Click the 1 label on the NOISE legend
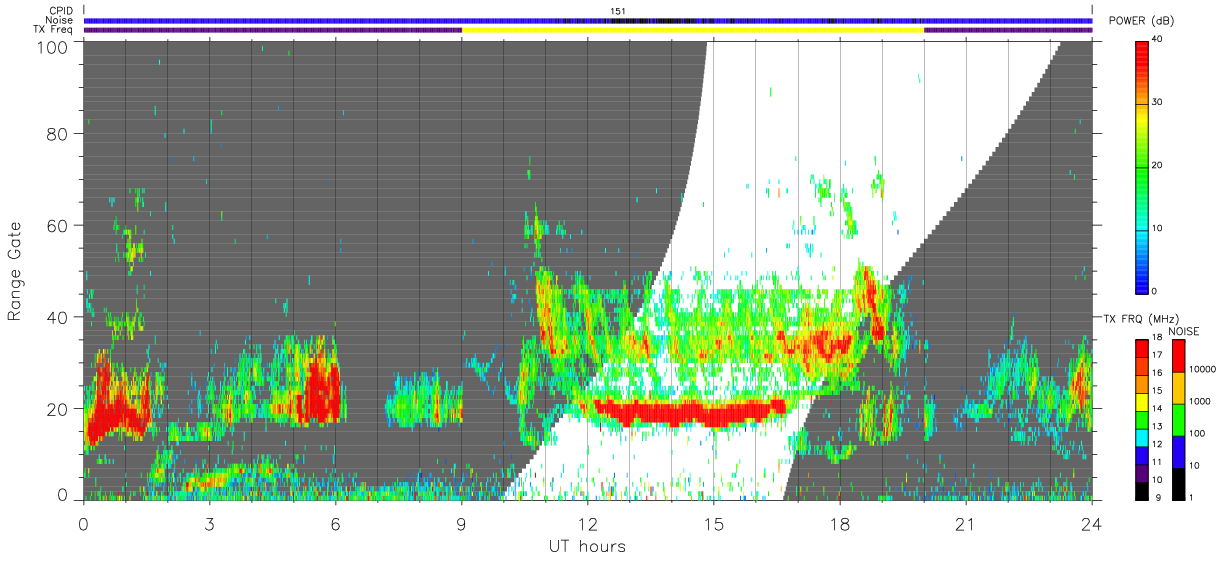 (1193, 497)
